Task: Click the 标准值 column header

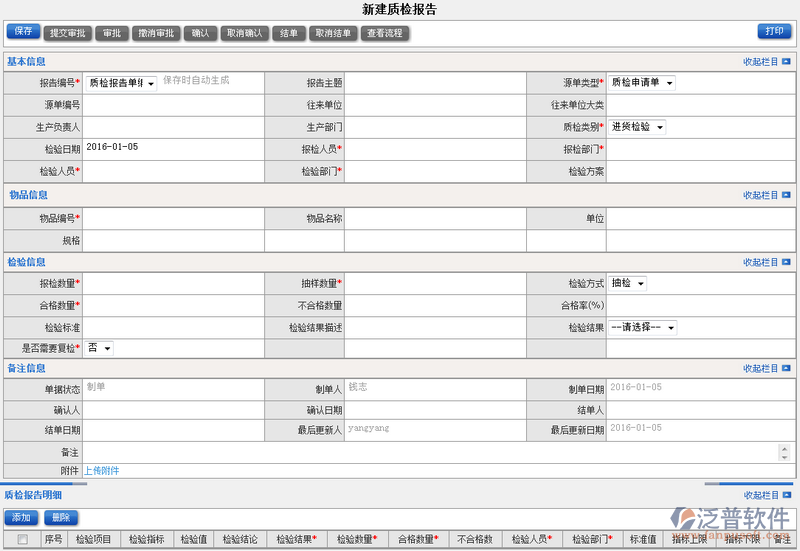Action: [643, 539]
